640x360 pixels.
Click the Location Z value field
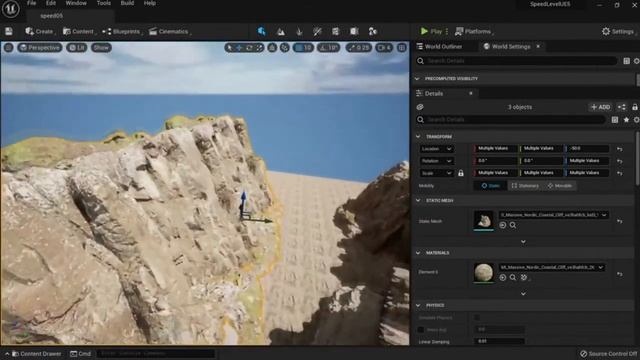[587, 149]
